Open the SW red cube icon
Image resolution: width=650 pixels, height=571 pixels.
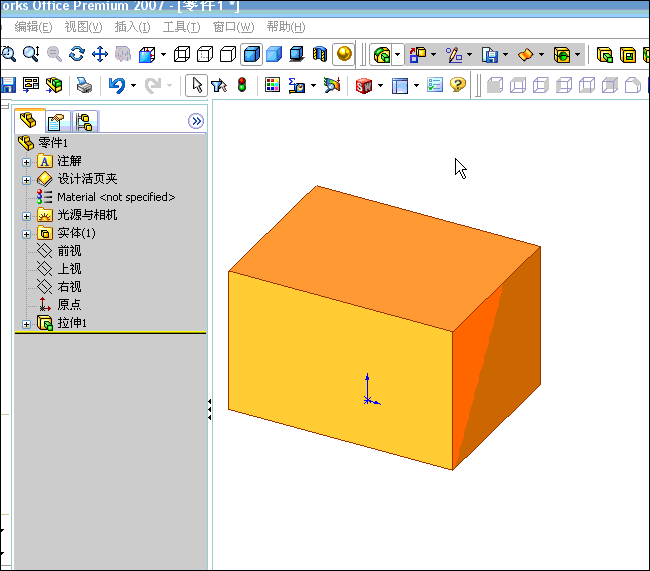[x=364, y=85]
